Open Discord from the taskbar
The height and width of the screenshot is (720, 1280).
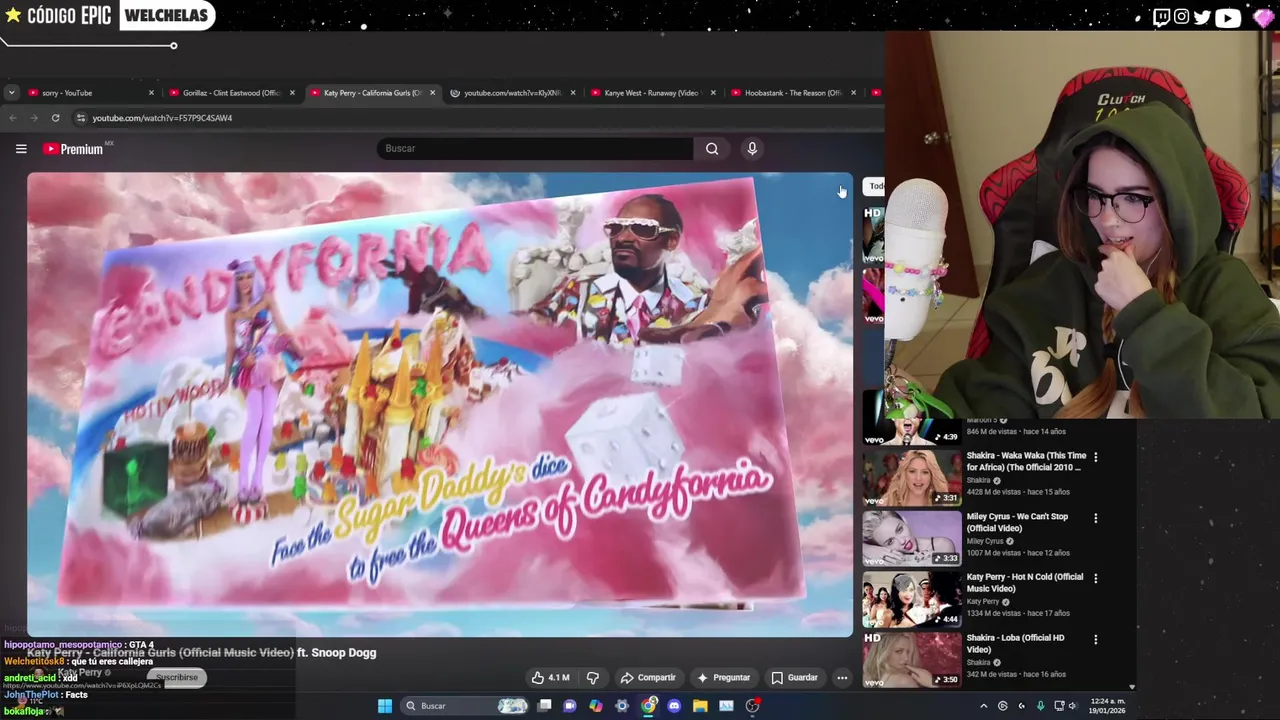click(674, 706)
